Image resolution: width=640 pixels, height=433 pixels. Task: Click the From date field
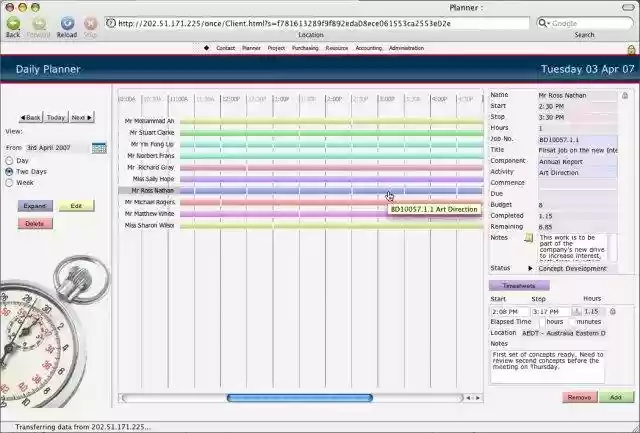coord(56,148)
